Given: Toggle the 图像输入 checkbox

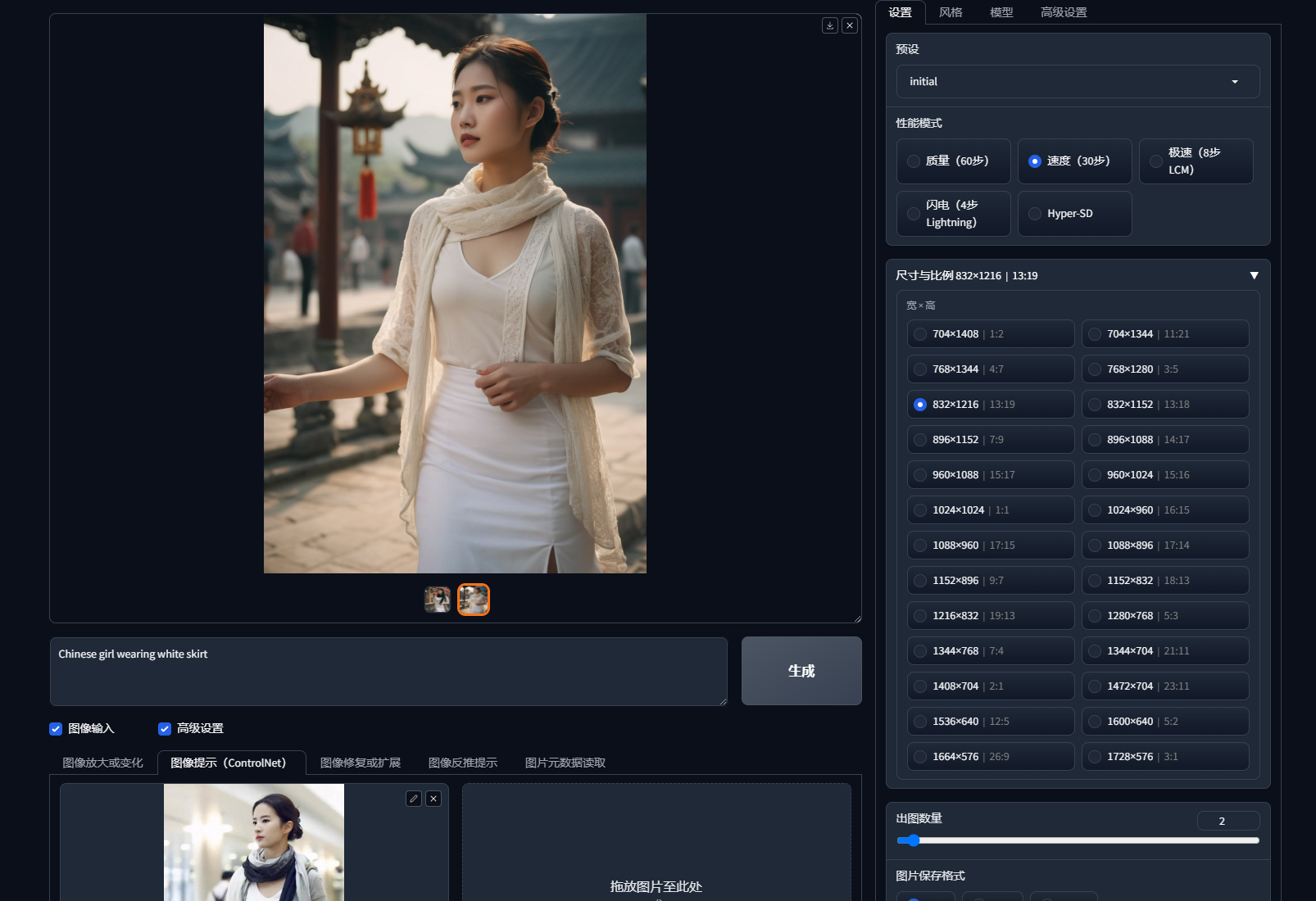Looking at the screenshot, I should click(56, 728).
